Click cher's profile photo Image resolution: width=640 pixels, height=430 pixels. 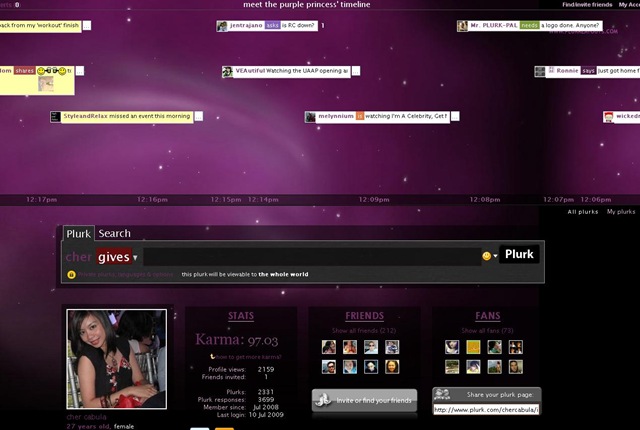[117, 359]
